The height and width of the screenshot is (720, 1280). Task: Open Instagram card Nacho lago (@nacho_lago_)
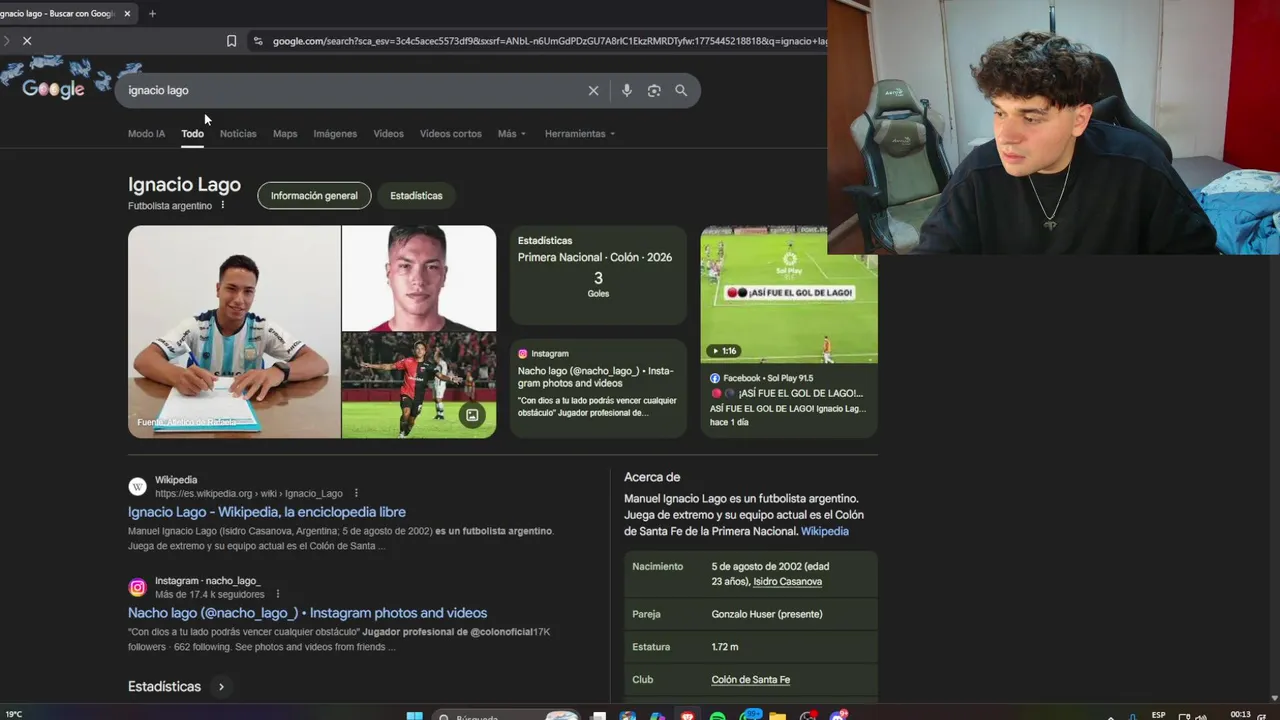pos(598,388)
